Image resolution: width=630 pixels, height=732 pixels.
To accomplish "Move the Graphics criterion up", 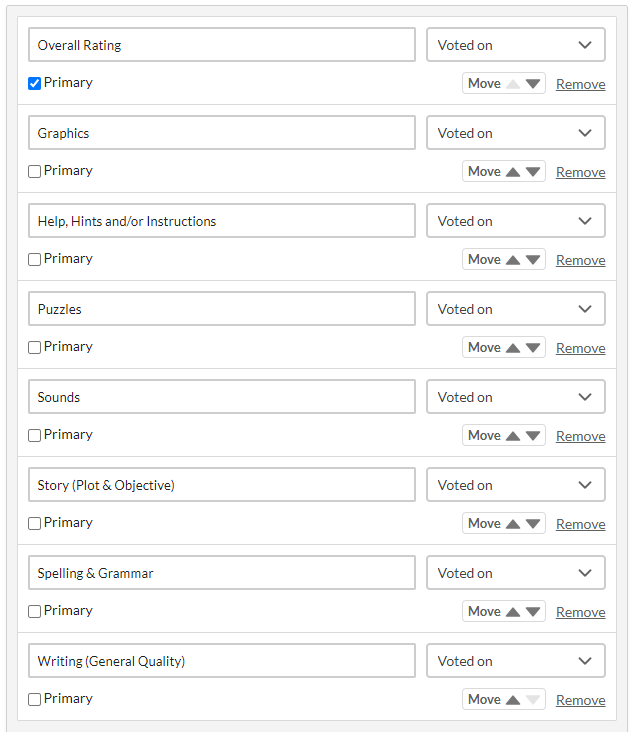I will click(x=513, y=172).
